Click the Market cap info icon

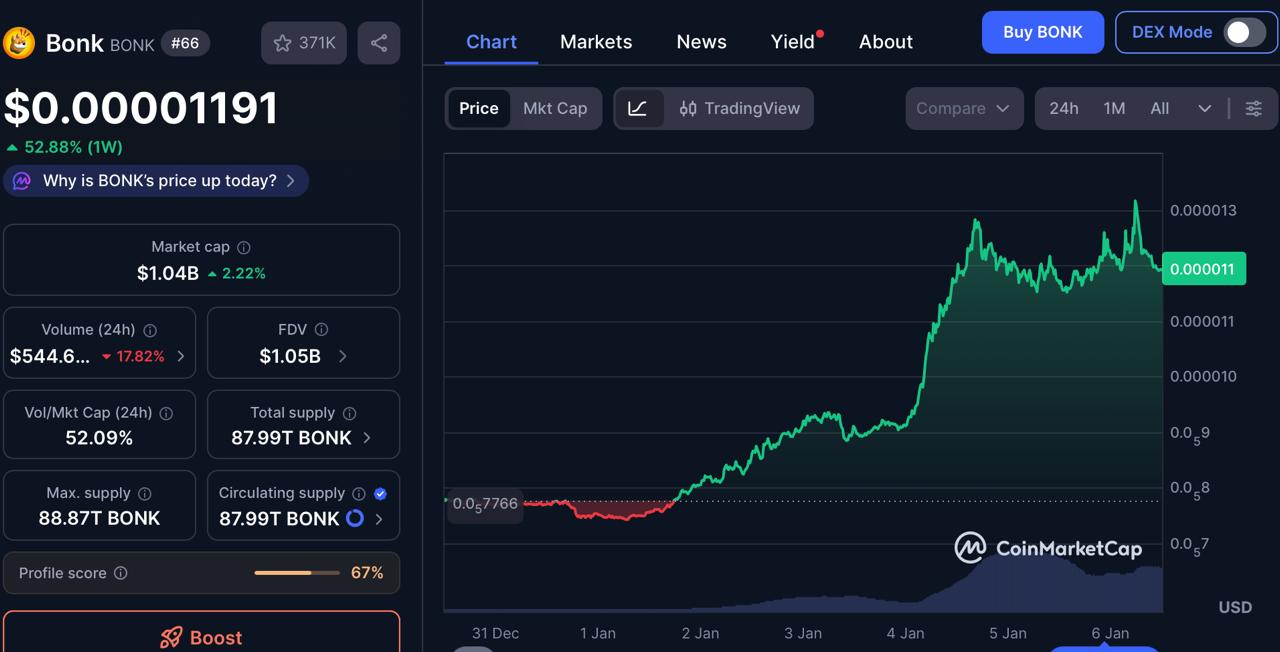click(243, 247)
